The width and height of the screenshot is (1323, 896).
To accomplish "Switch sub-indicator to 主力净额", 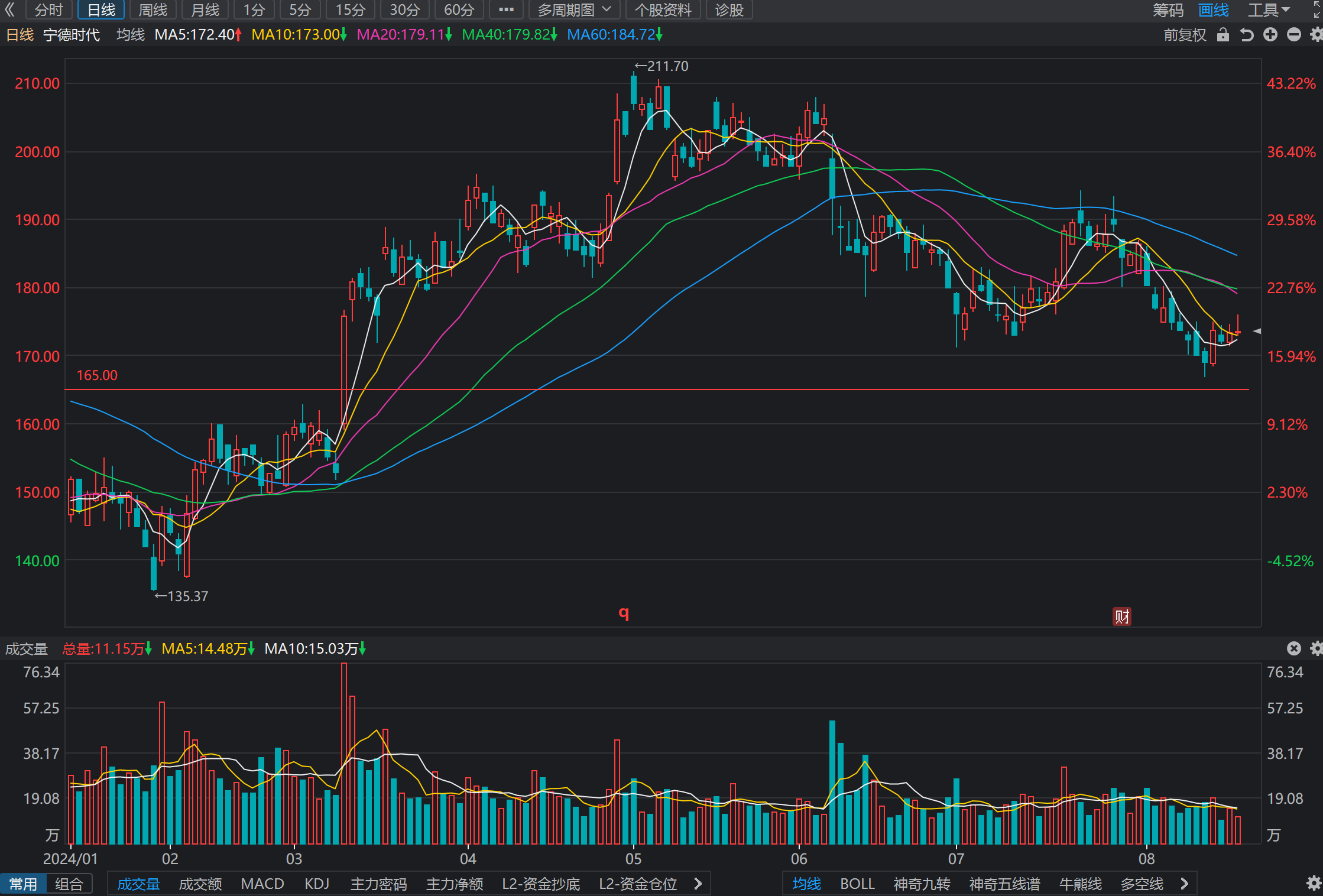I will (x=455, y=884).
